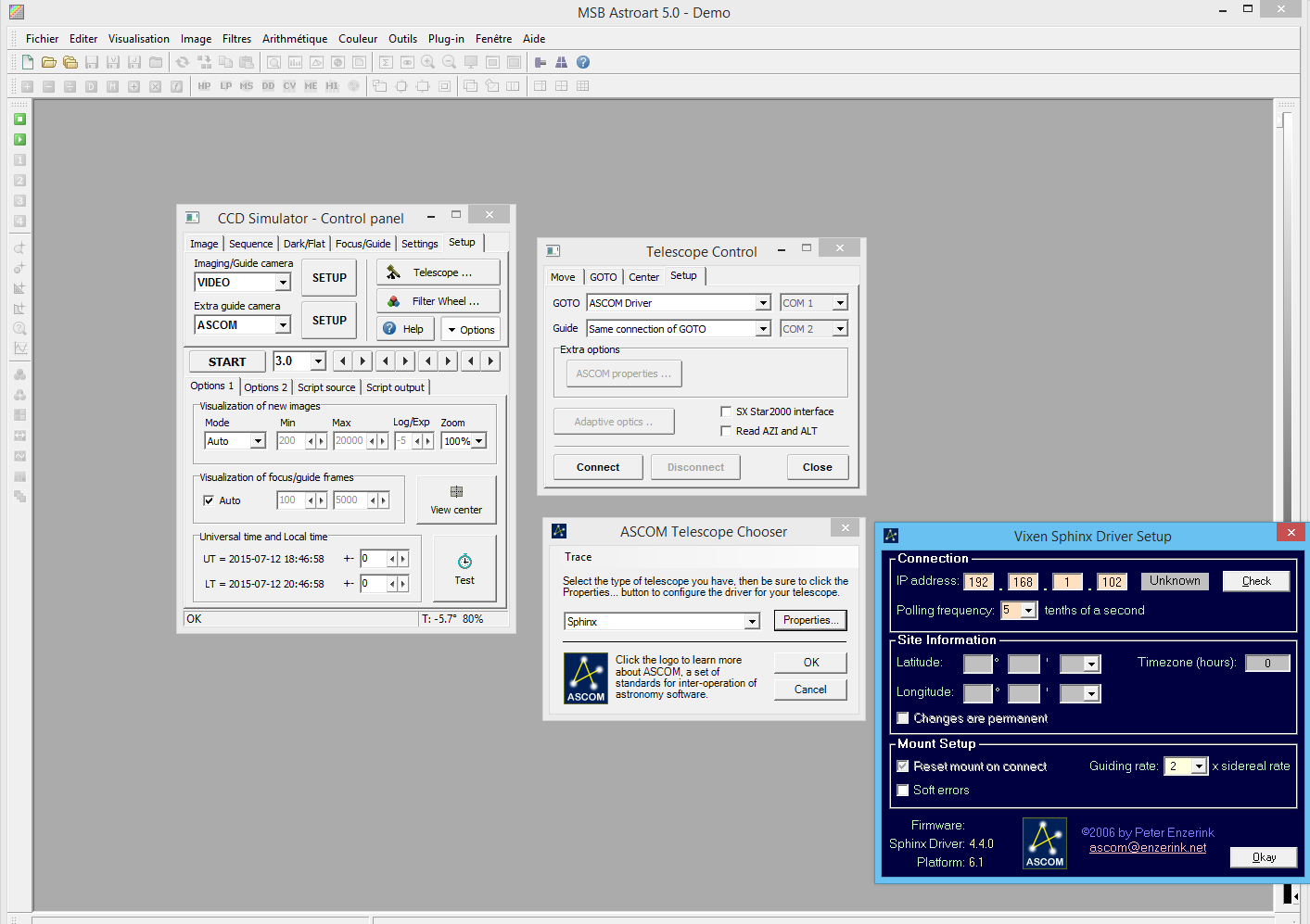Viewport: 1310px width, 924px height.
Task: Click the Telescope button in CCD Simulator
Action: [439, 272]
